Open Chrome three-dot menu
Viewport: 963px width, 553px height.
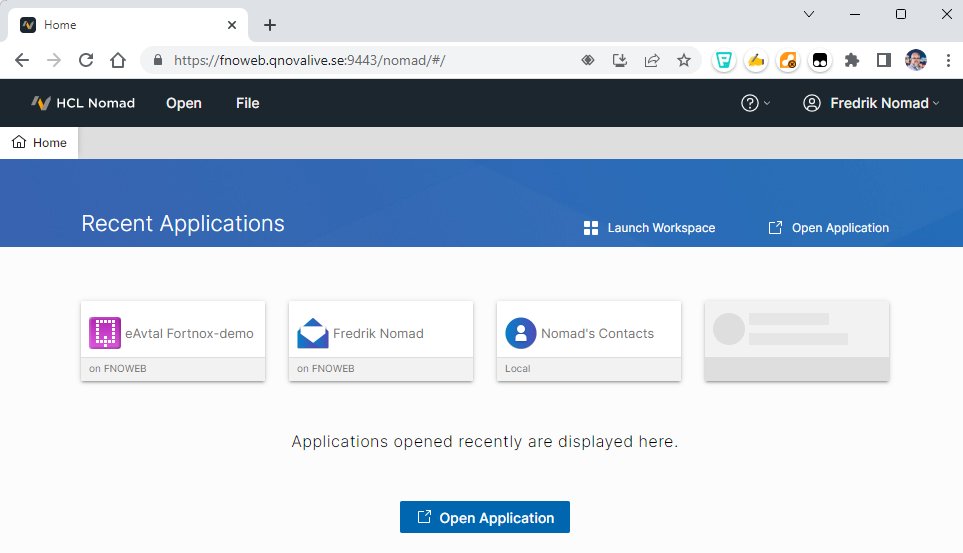948,60
